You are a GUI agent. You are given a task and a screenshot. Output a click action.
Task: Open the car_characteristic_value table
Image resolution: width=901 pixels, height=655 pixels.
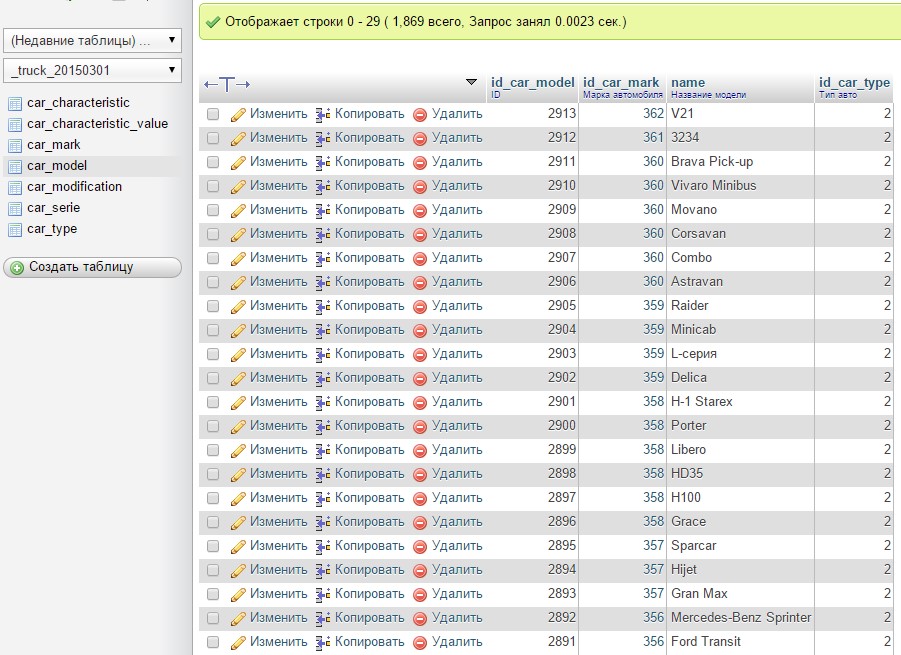coord(98,124)
